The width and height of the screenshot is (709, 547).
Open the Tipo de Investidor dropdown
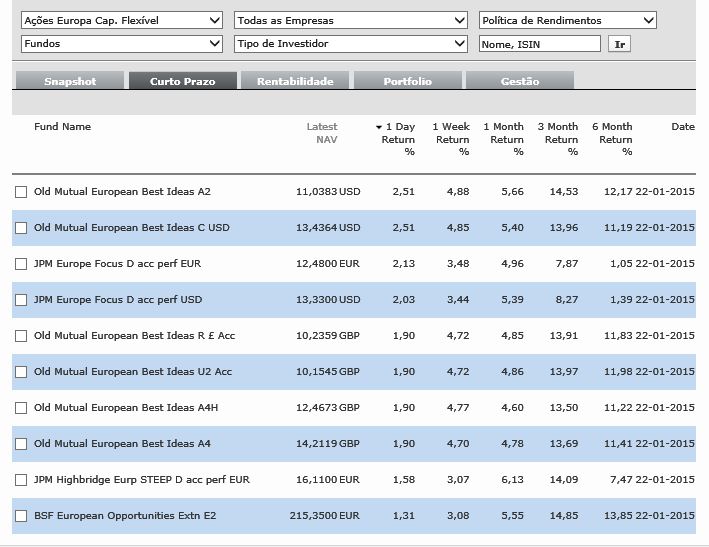click(350, 44)
